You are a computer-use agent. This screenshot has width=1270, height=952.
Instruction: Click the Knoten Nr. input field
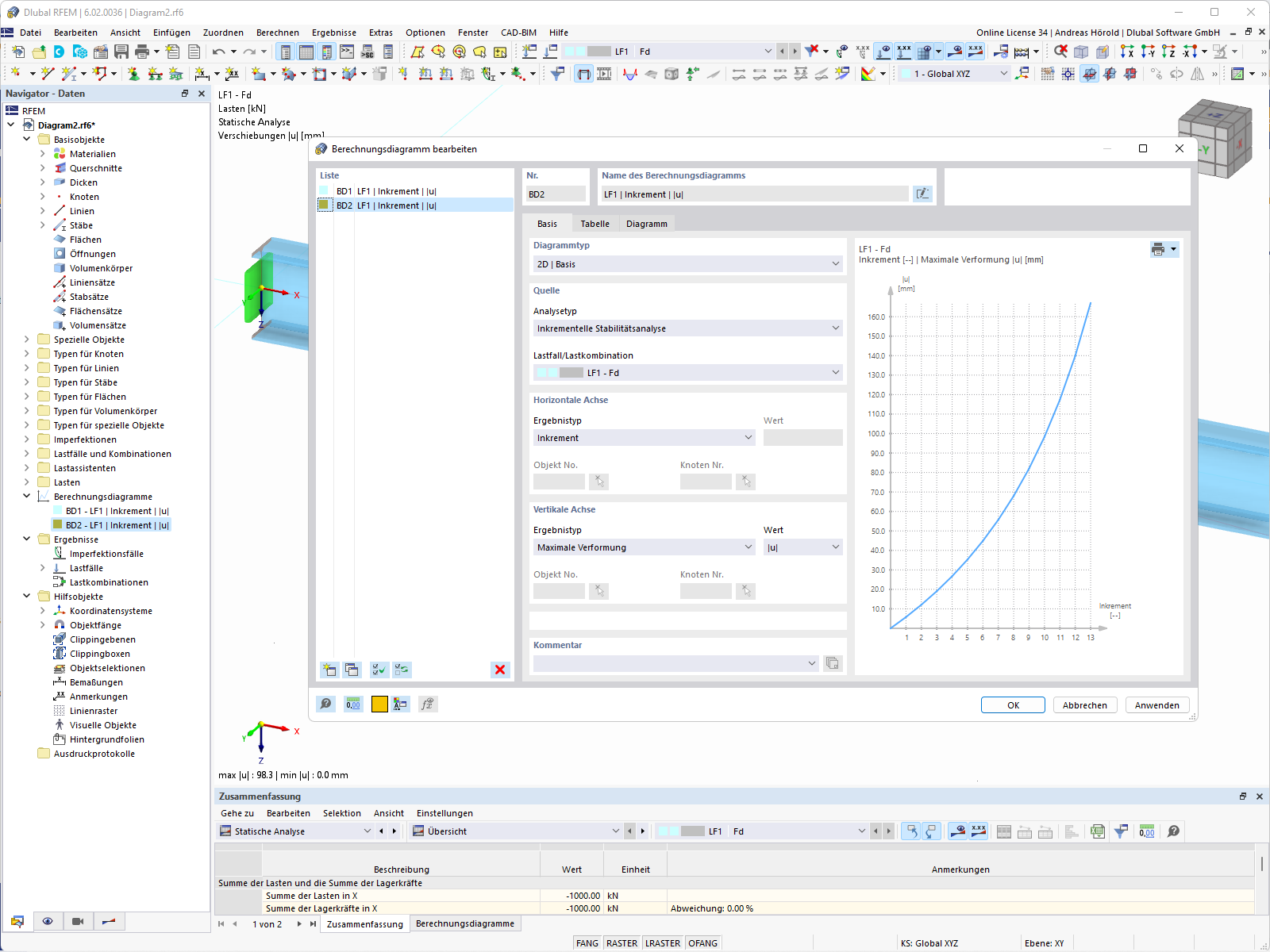705,482
